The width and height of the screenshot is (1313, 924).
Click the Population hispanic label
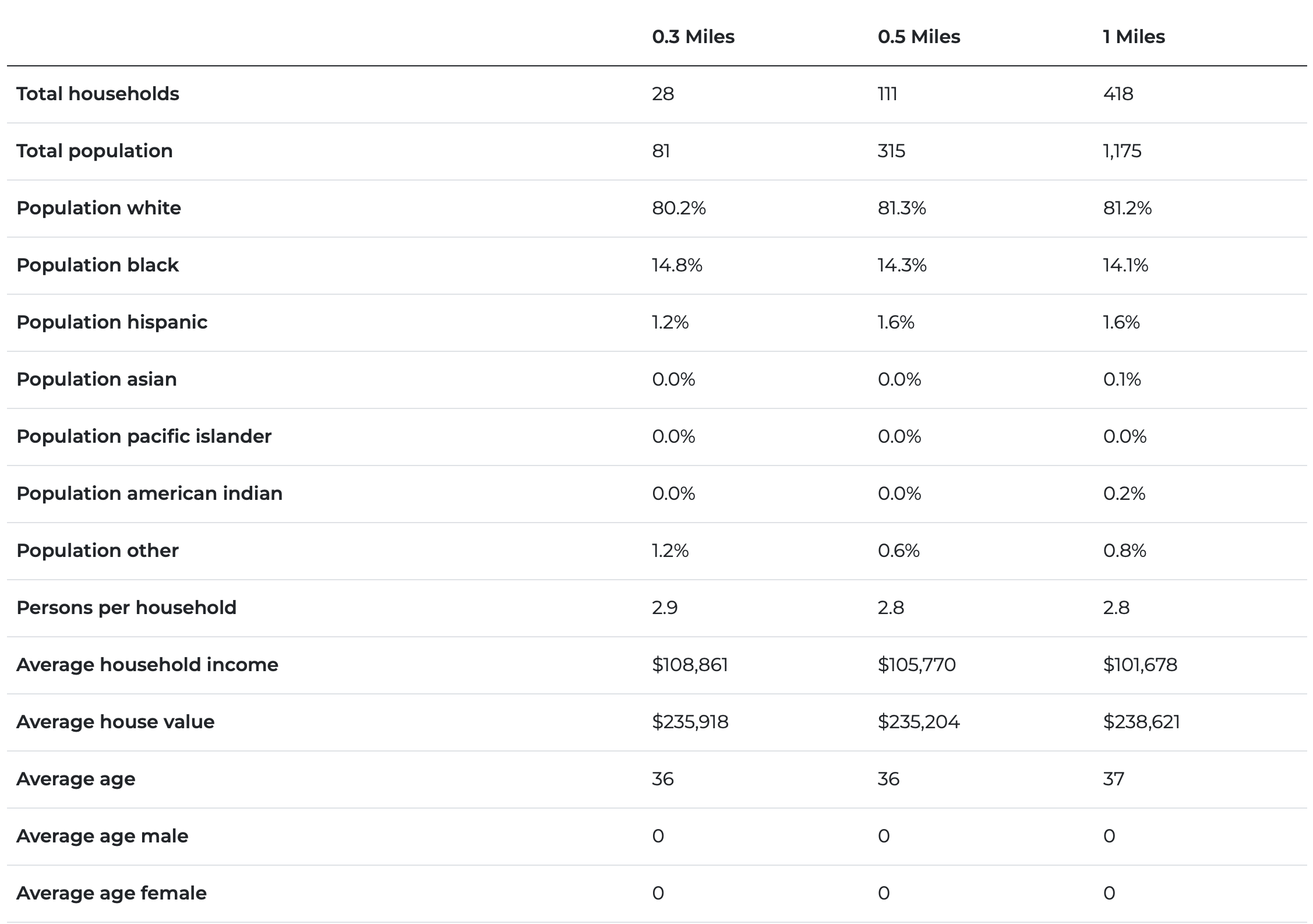coord(112,322)
